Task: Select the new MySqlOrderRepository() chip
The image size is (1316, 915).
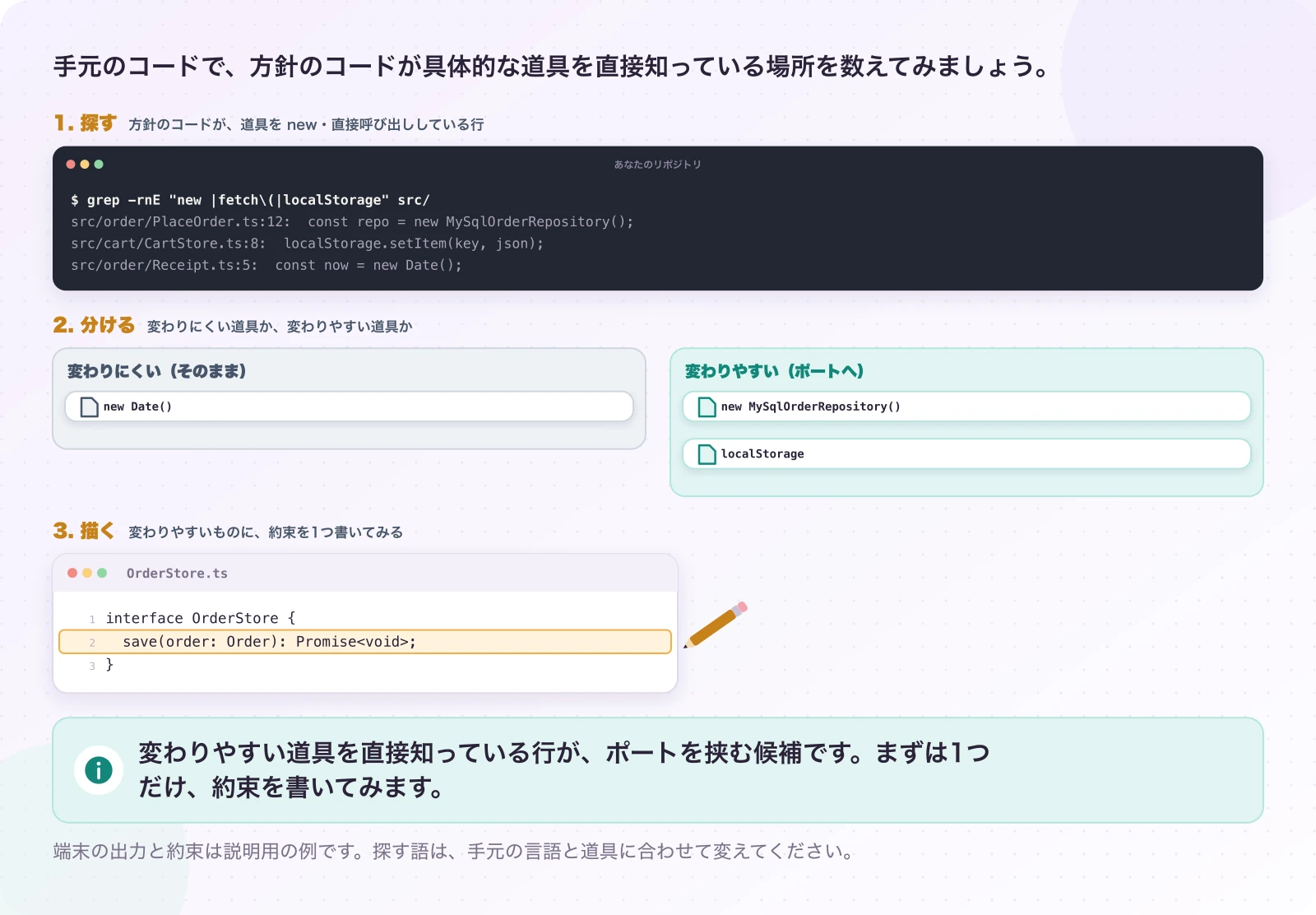Action: [x=966, y=406]
